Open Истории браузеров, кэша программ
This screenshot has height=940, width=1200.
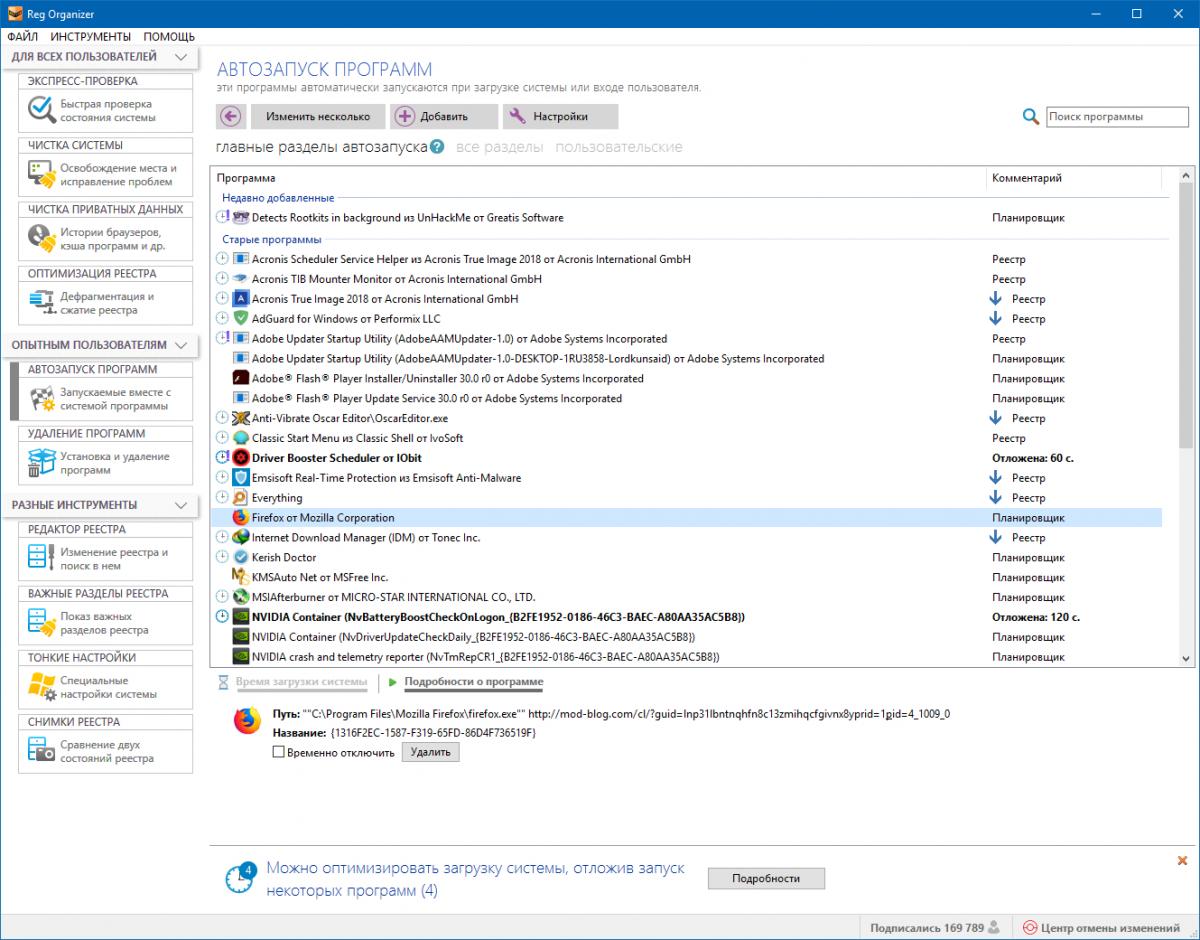[x=106, y=239]
